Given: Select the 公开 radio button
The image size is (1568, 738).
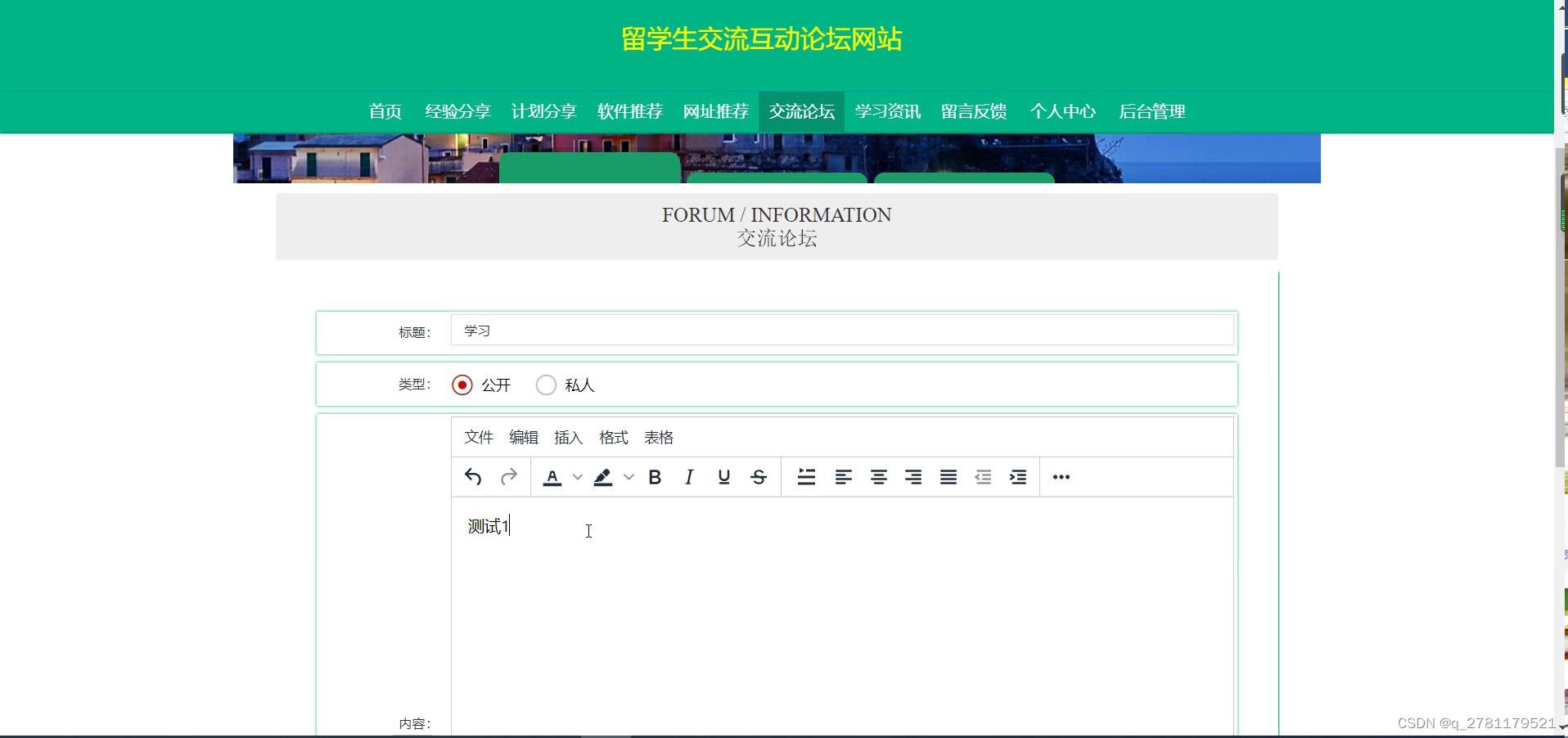Looking at the screenshot, I should 462,385.
